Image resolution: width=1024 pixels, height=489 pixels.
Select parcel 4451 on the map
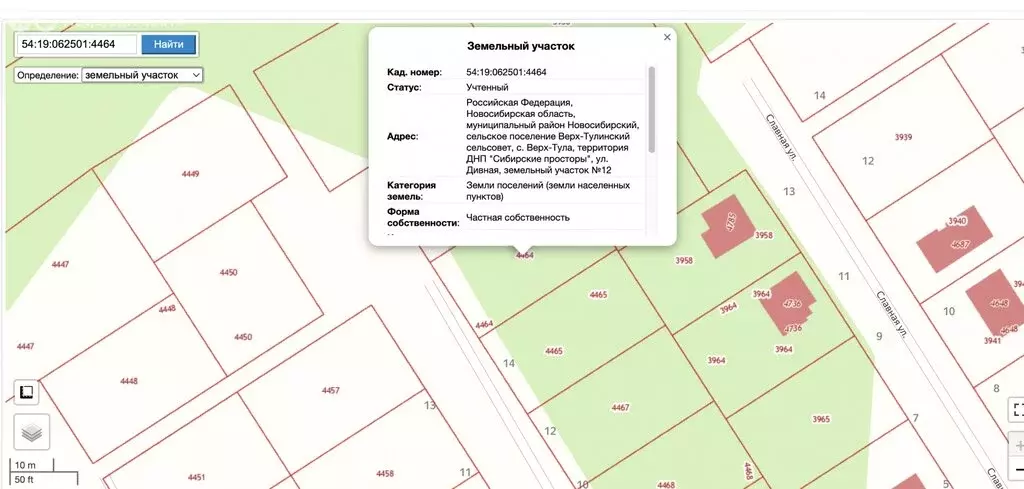(197, 477)
